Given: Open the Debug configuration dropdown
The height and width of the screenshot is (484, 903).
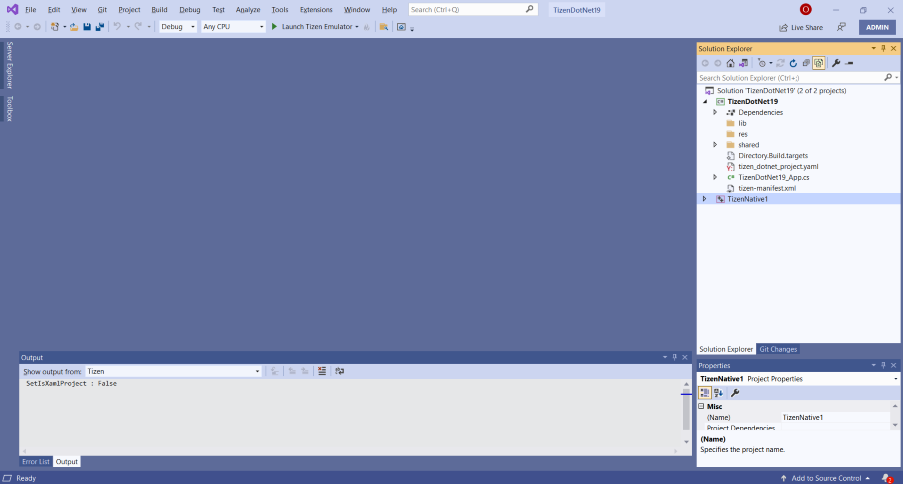Looking at the screenshot, I should pyautogui.click(x=177, y=27).
